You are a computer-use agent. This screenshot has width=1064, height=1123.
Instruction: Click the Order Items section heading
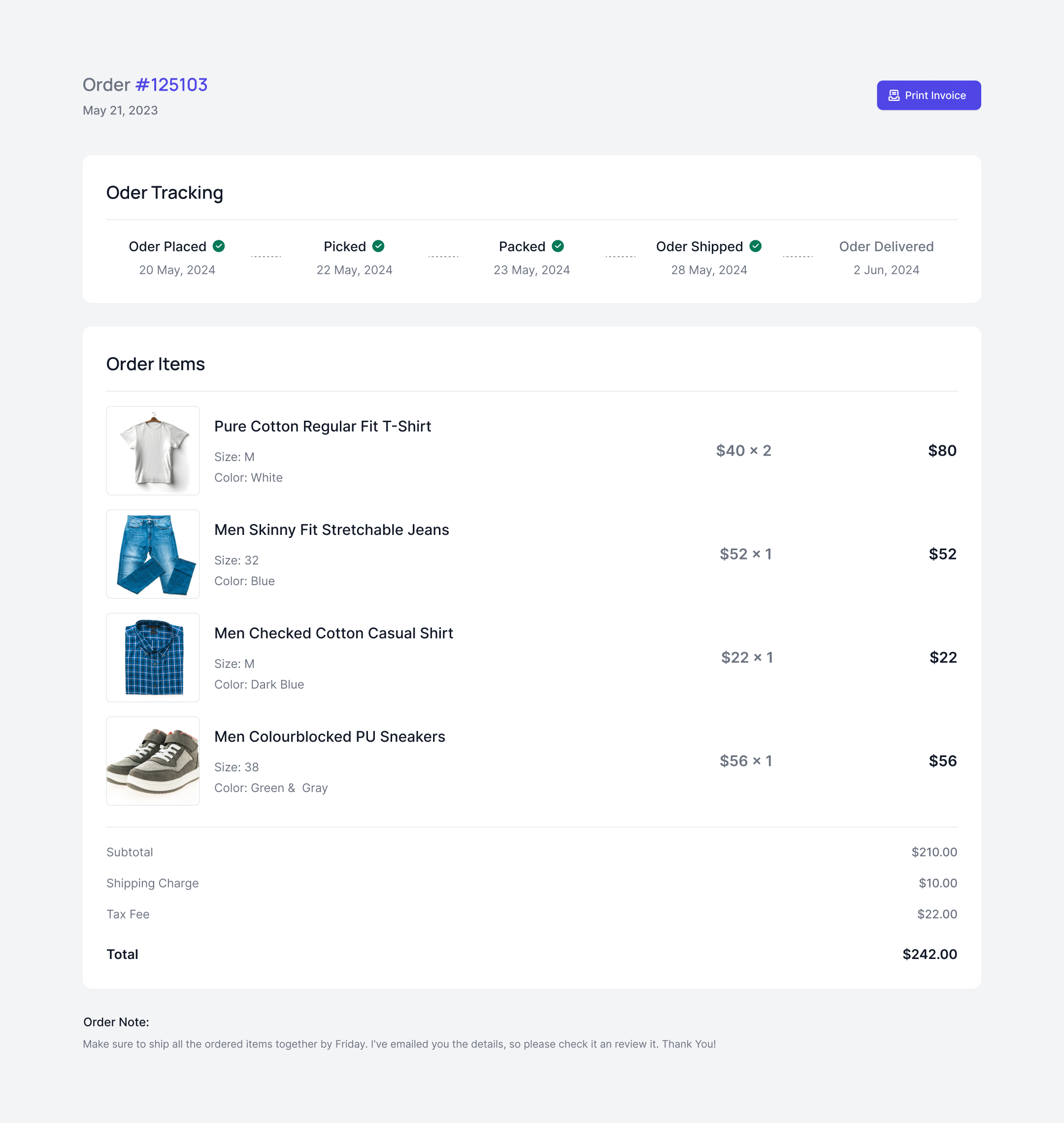[x=155, y=364]
